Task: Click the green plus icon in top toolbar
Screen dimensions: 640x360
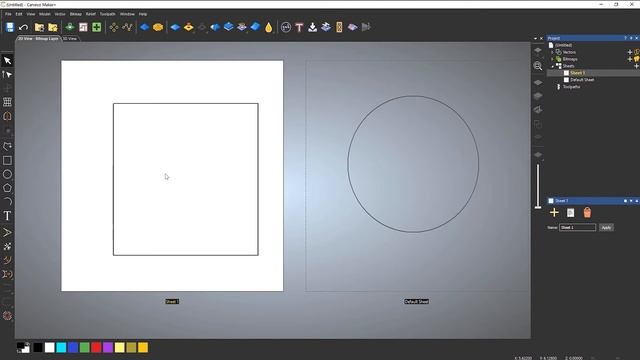Action: (x=96, y=27)
